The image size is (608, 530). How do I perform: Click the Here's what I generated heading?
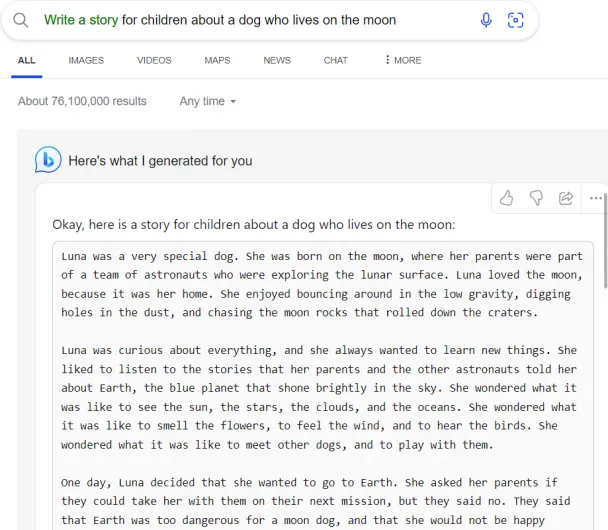point(160,161)
